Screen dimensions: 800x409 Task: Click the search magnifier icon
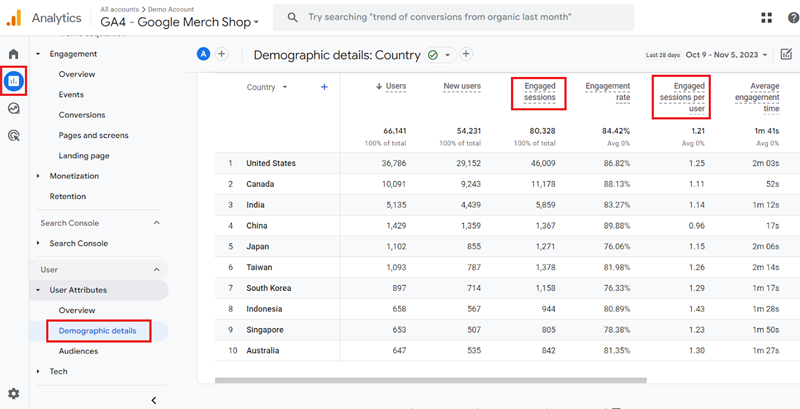(x=292, y=17)
